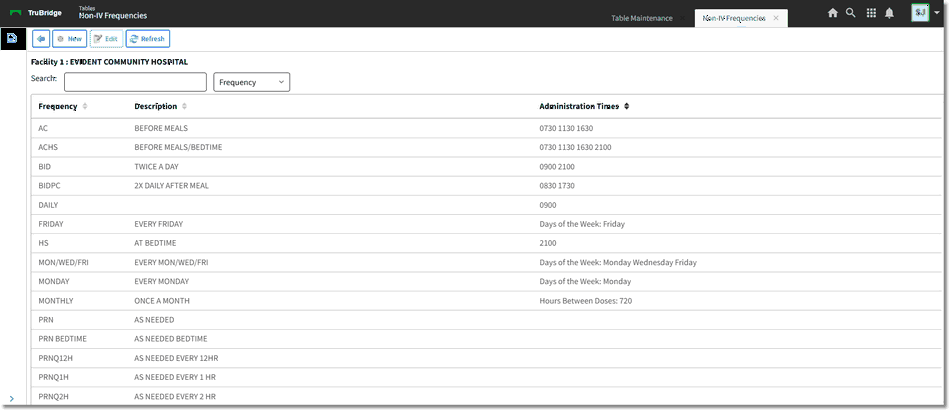Open the apps grid icon

click(x=871, y=13)
